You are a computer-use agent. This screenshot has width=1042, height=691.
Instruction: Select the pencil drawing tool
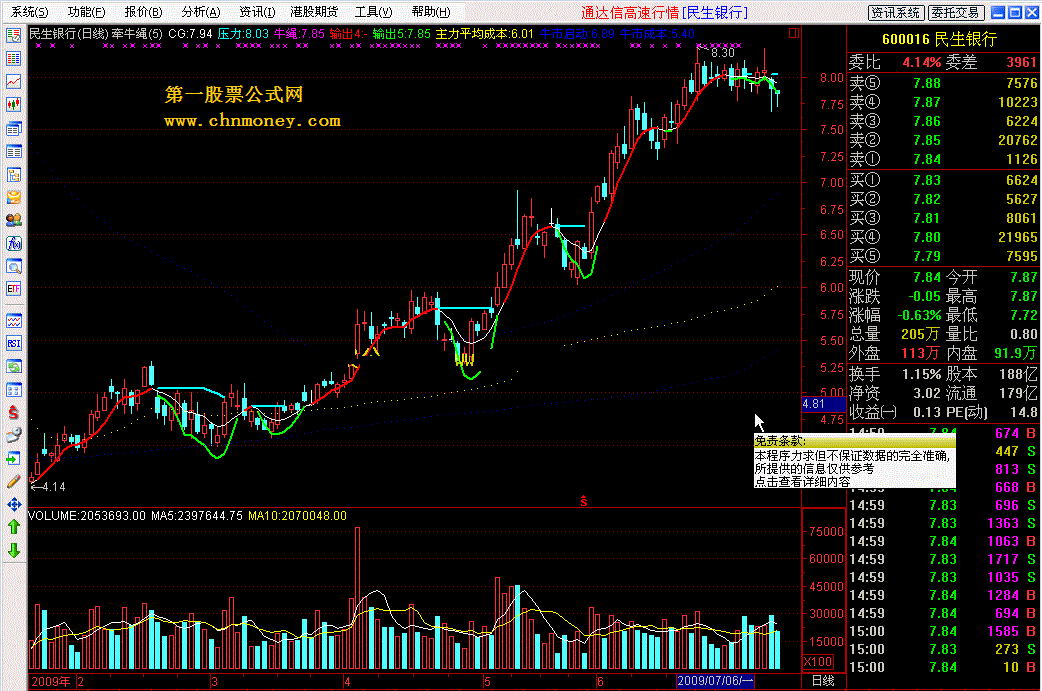coord(13,482)
